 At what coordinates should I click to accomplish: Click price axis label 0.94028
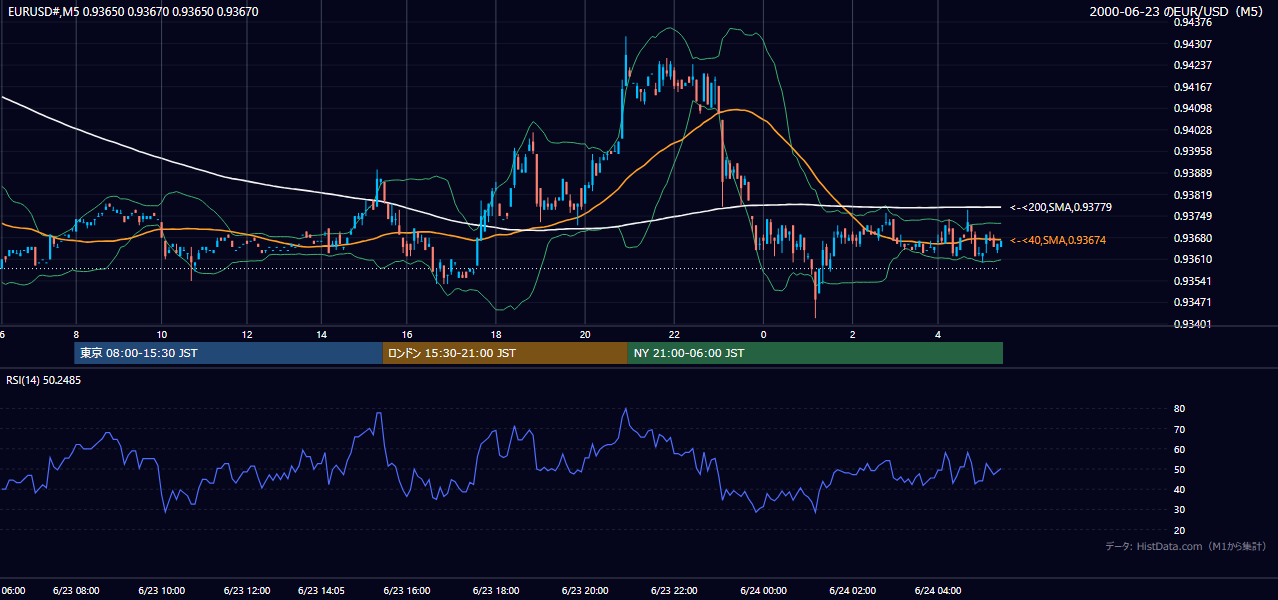pyautogui.click(x=1192, y=130)
